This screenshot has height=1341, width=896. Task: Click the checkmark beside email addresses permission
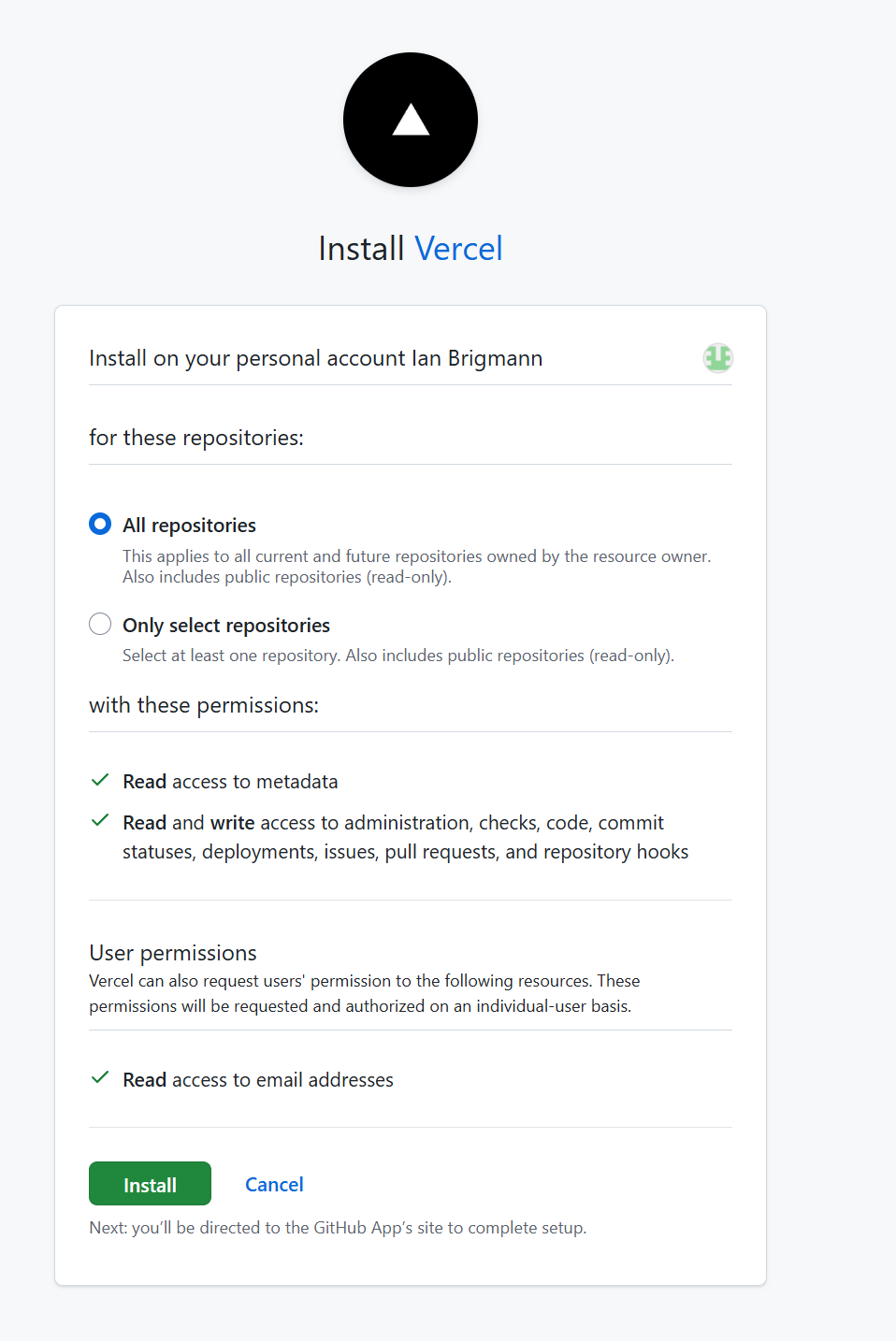coord(100,1077)
